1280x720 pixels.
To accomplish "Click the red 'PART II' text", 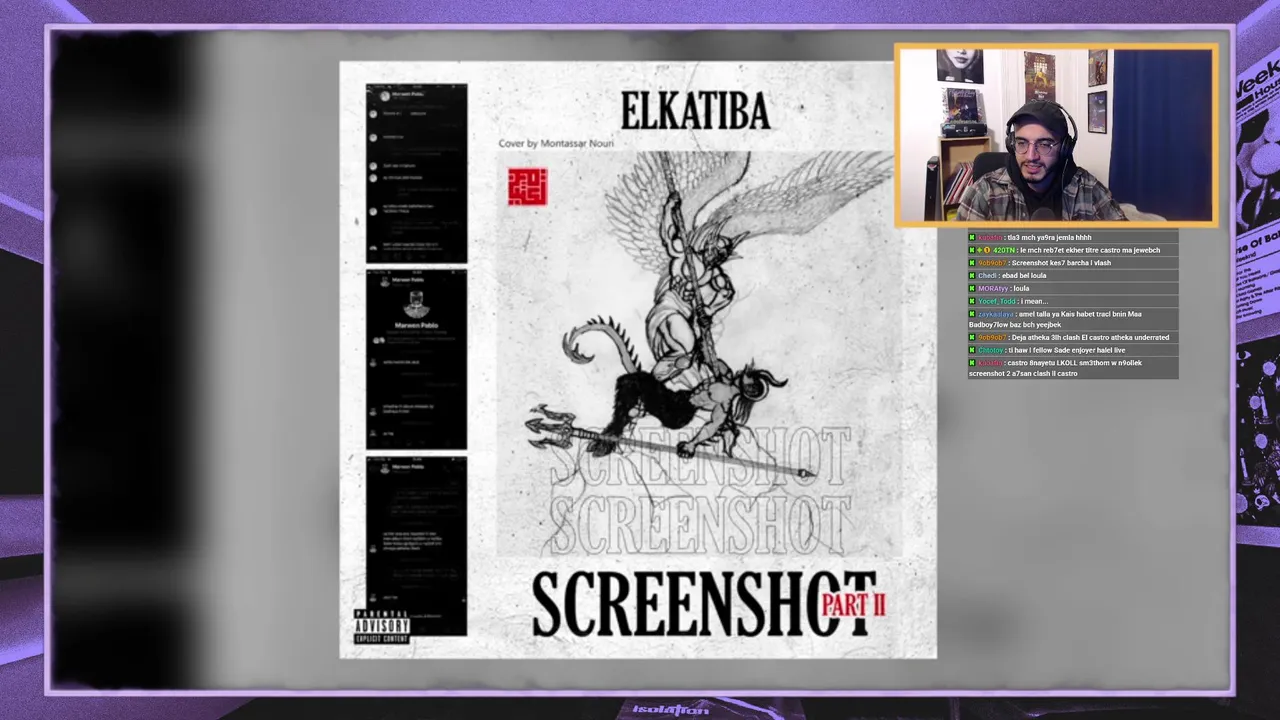I will (854, 604).
